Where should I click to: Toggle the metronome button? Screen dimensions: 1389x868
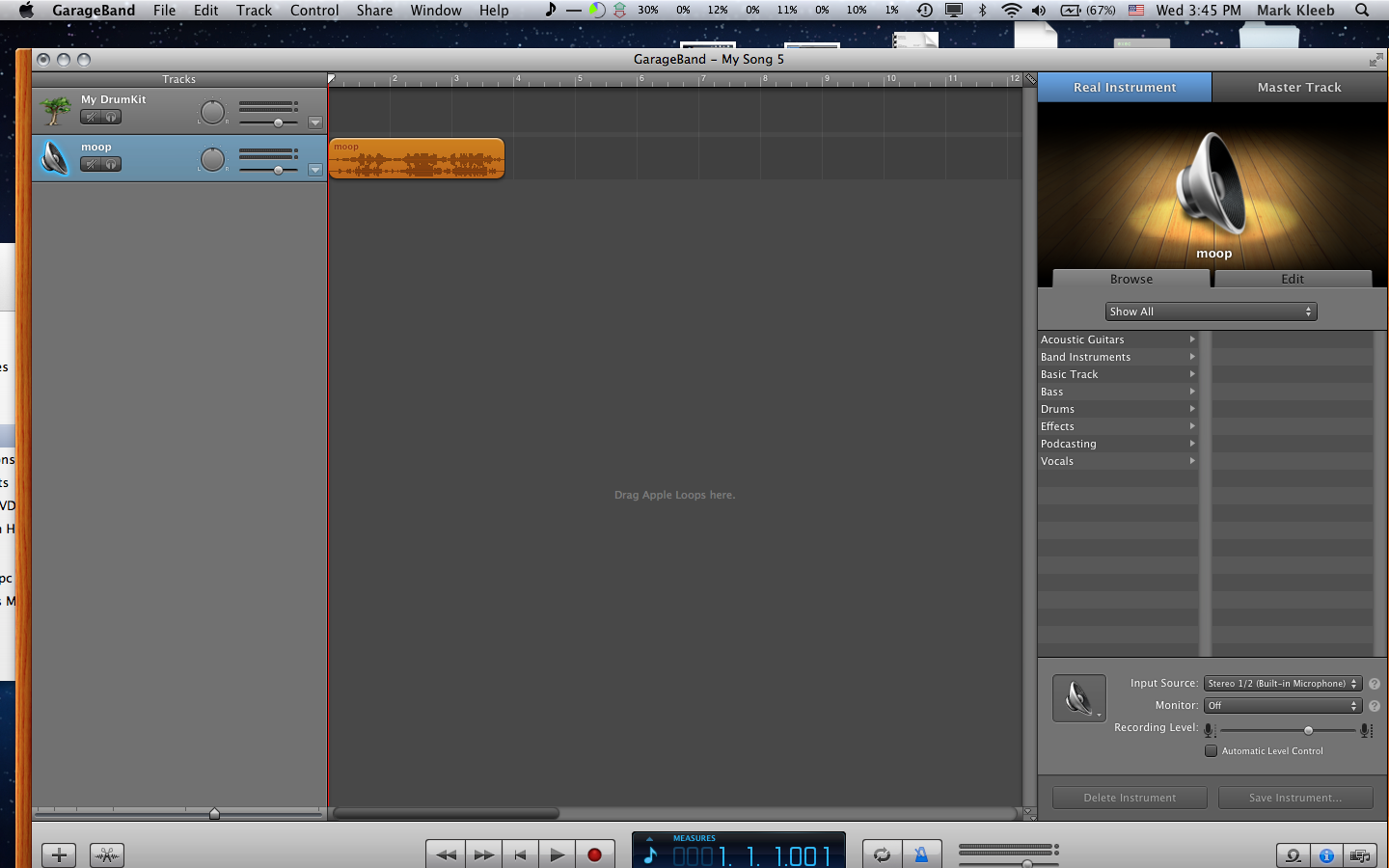coord(921,854)
